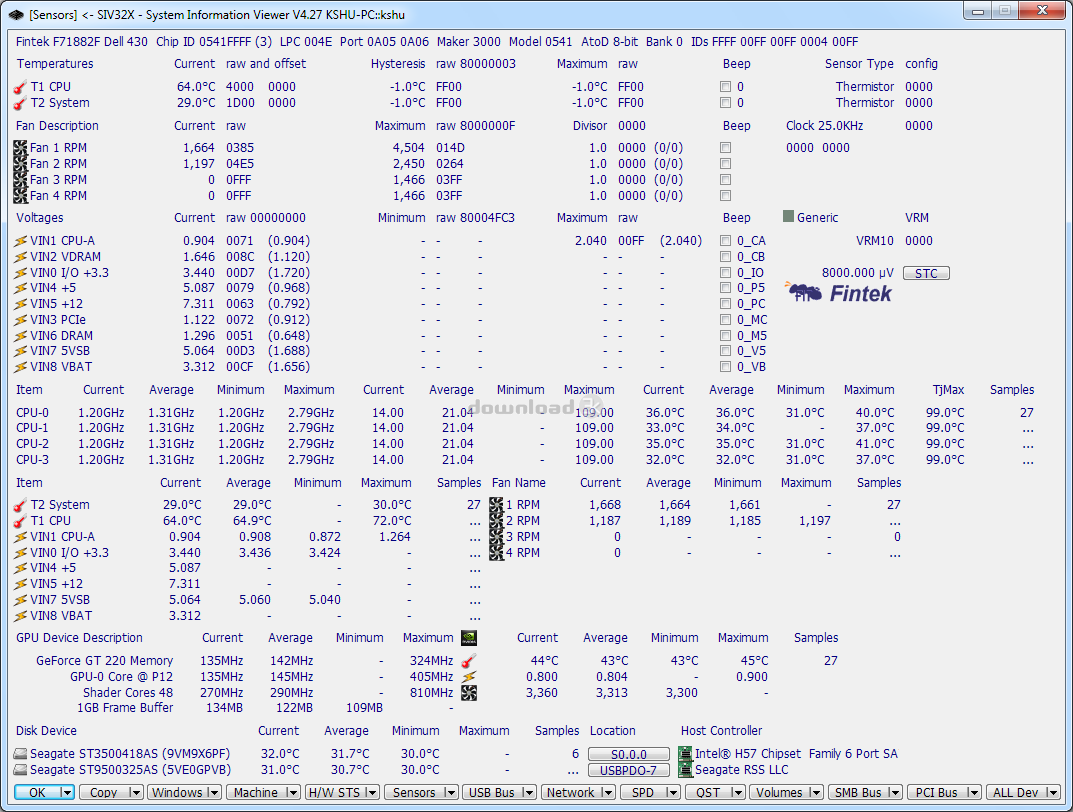This screenshot has height=812, width=1073.
Task: Click the VIN8 VBAT bolt icon in Voltages
Action: point(21,367)
